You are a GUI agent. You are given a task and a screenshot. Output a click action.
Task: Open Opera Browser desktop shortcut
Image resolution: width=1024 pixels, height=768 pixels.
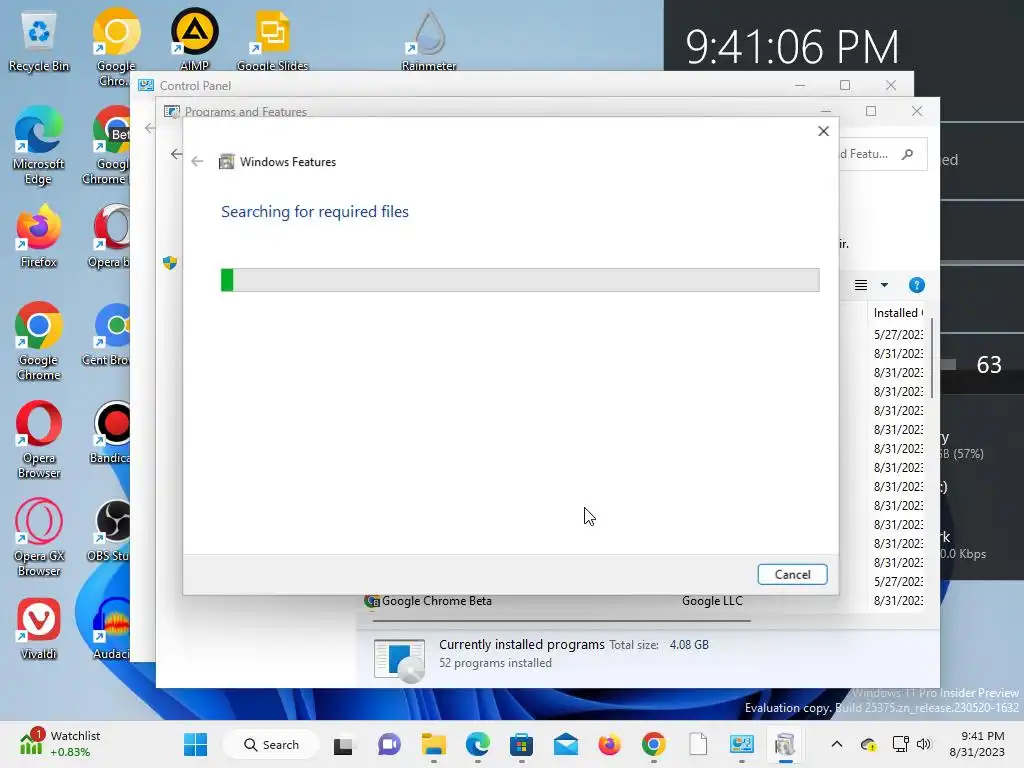(39, 440)
